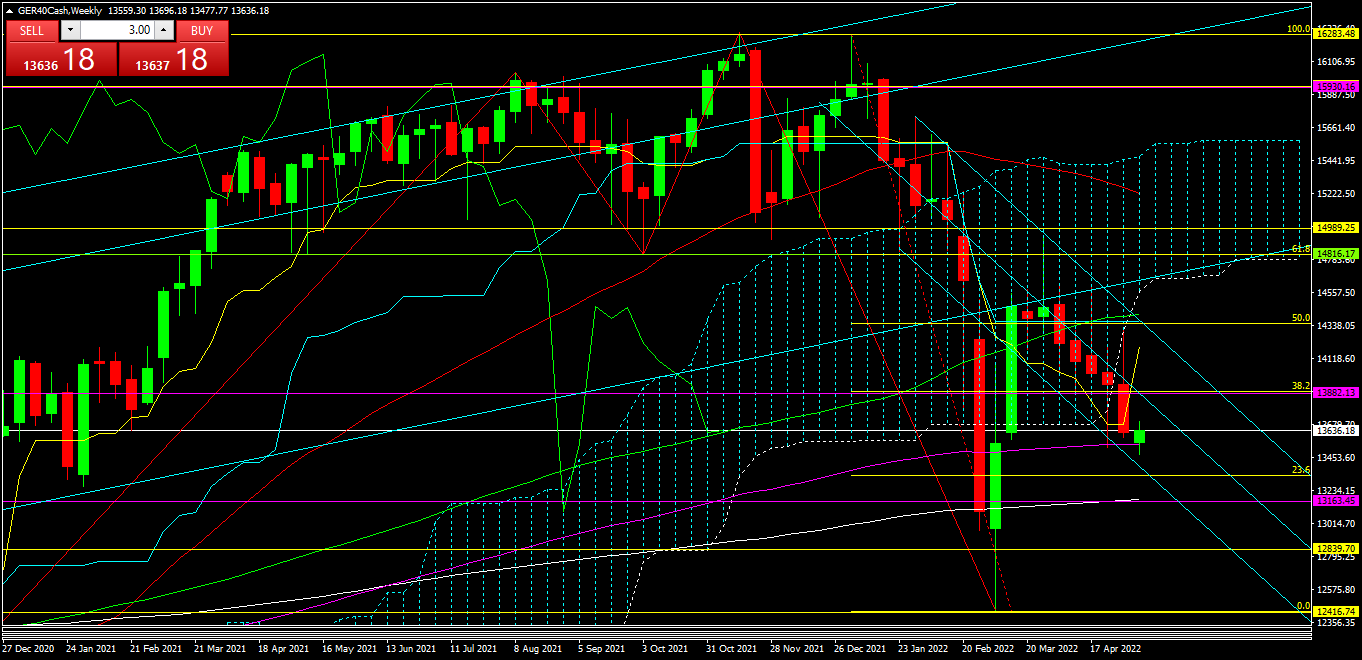Screen dimensions: 1362x660
Task: Select the yellow 12839.70 price label
Action: point(1337,549)
